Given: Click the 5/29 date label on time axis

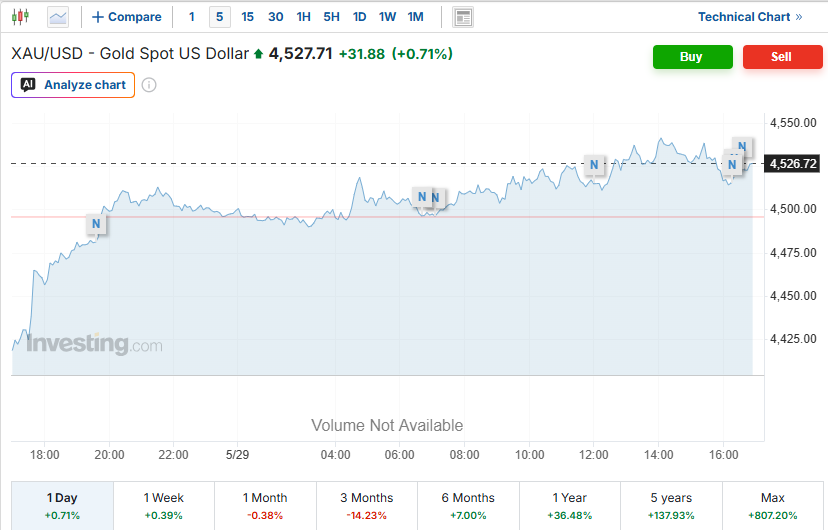Looking at the screenshot, I should [x=237, y=455].
